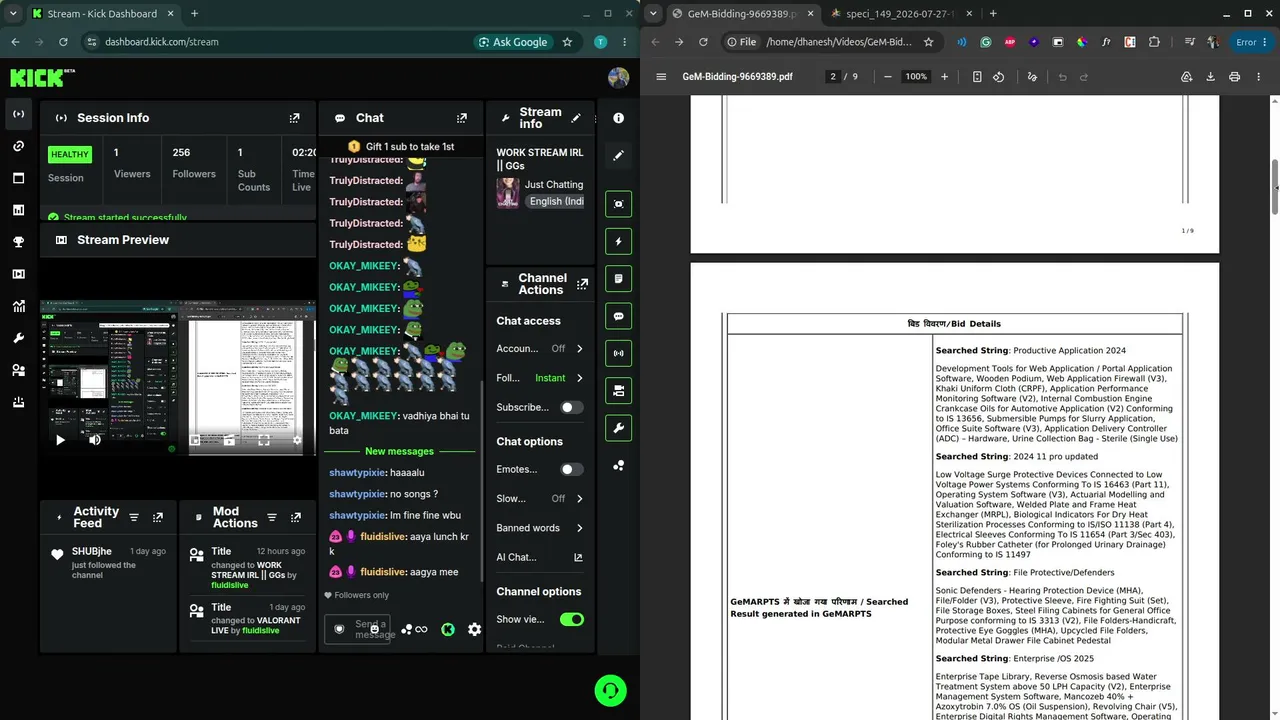Edit Stream info with the pencil icon
The height and width of the screenshot is (720, 1280).
(x=576, y=118)
